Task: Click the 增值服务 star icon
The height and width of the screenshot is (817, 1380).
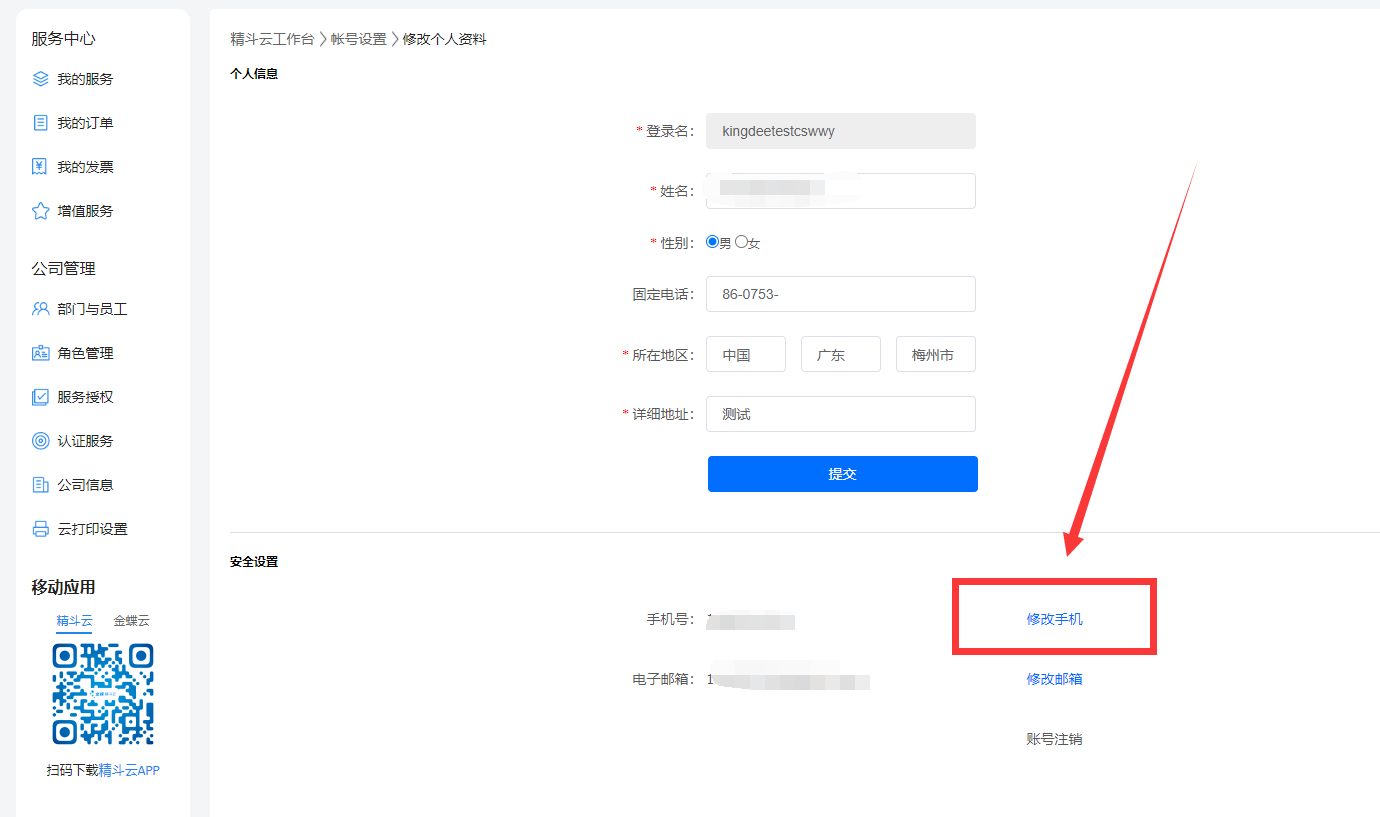Action: 40,210
